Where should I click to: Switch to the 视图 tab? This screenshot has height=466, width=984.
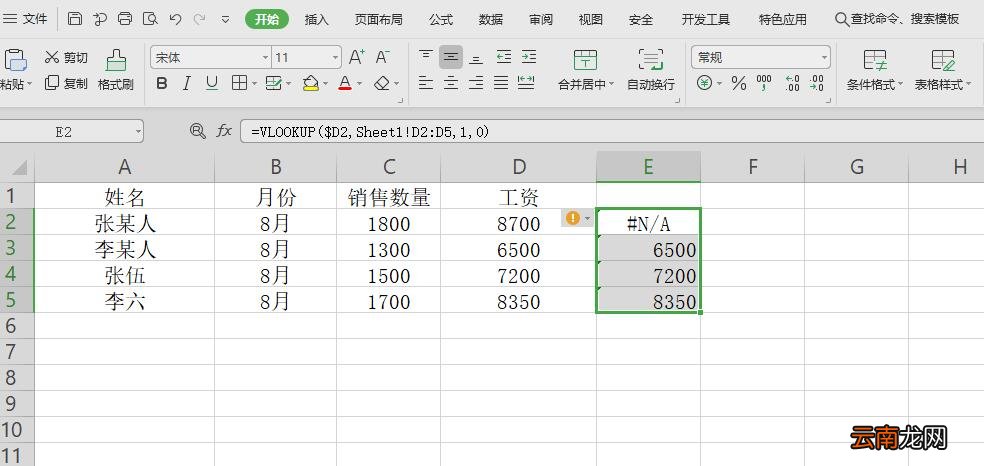click(x=591, y=19)
